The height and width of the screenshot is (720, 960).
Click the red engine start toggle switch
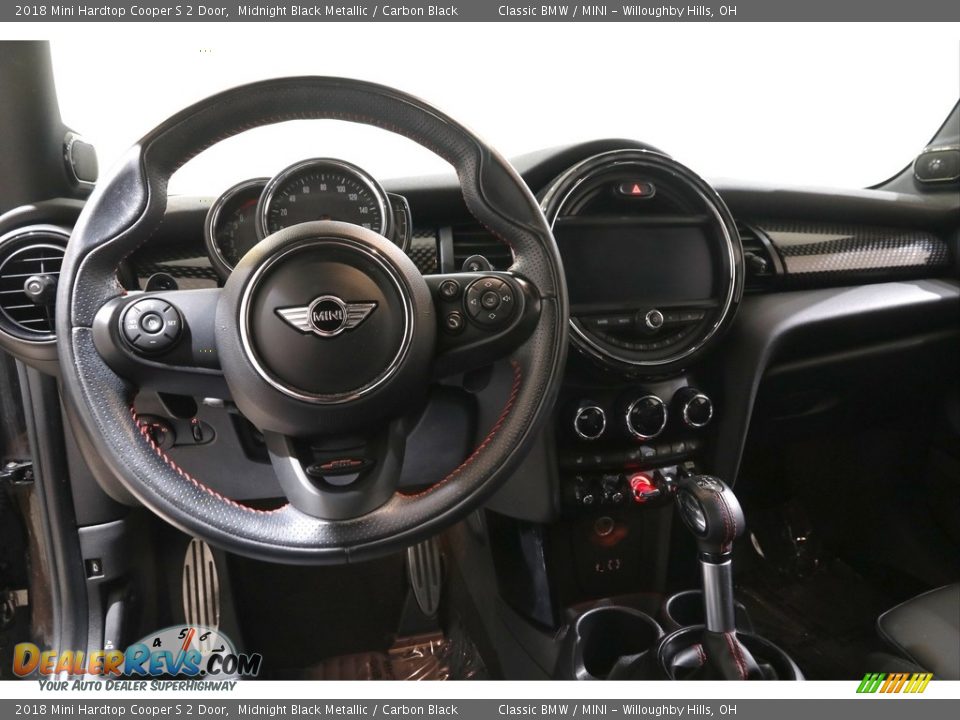pyautogui.click(x=642, y=487)
